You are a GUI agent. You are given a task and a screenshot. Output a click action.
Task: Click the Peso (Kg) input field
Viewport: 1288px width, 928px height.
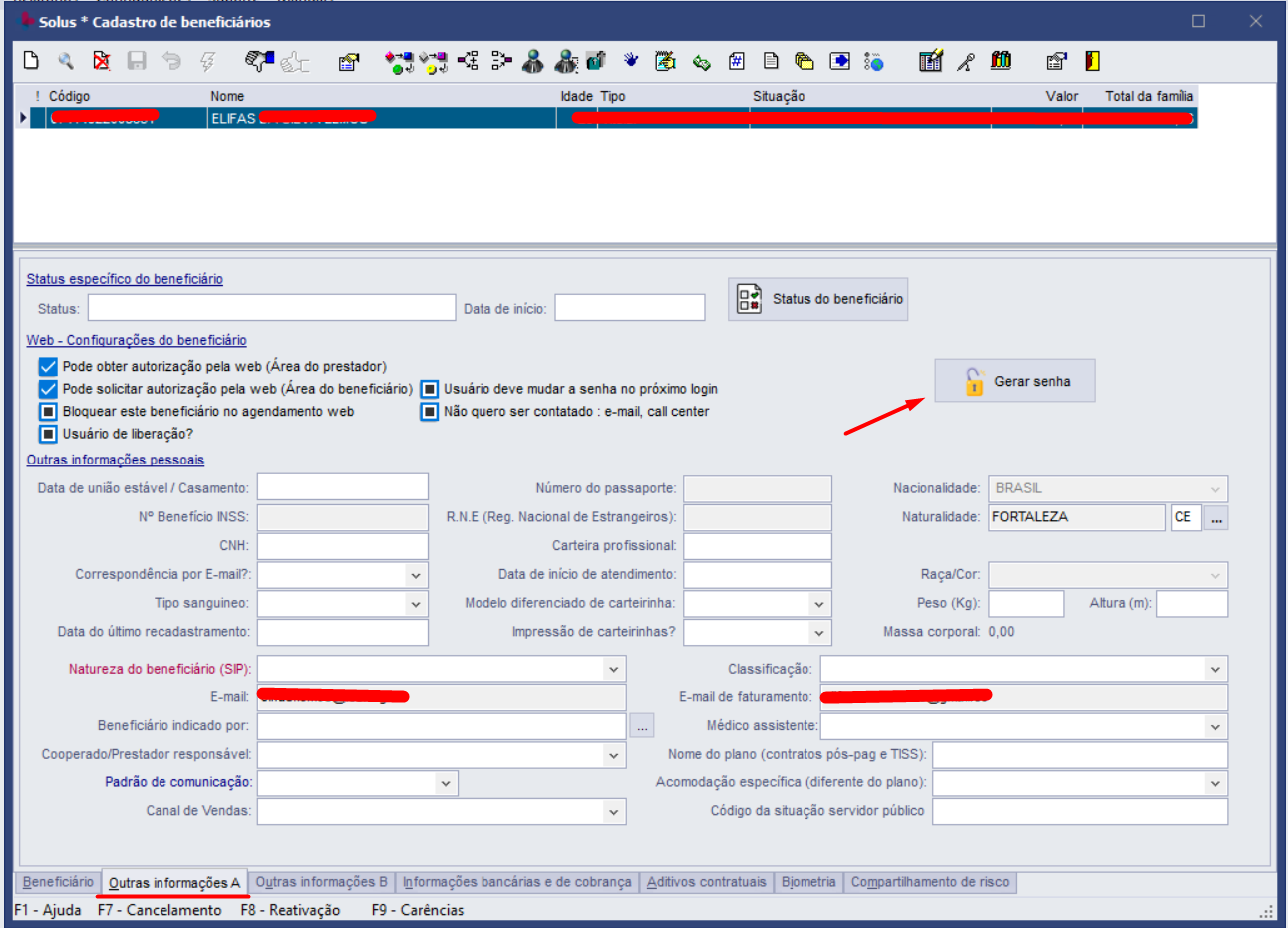pos(1026,604)
